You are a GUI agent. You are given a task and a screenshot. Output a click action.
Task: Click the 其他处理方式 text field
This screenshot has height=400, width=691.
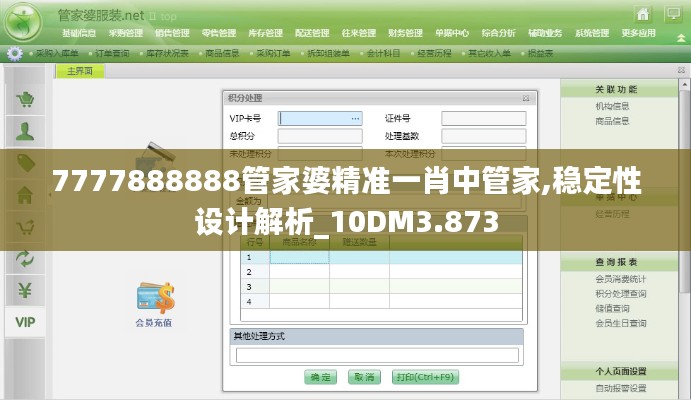coord(376,355)
